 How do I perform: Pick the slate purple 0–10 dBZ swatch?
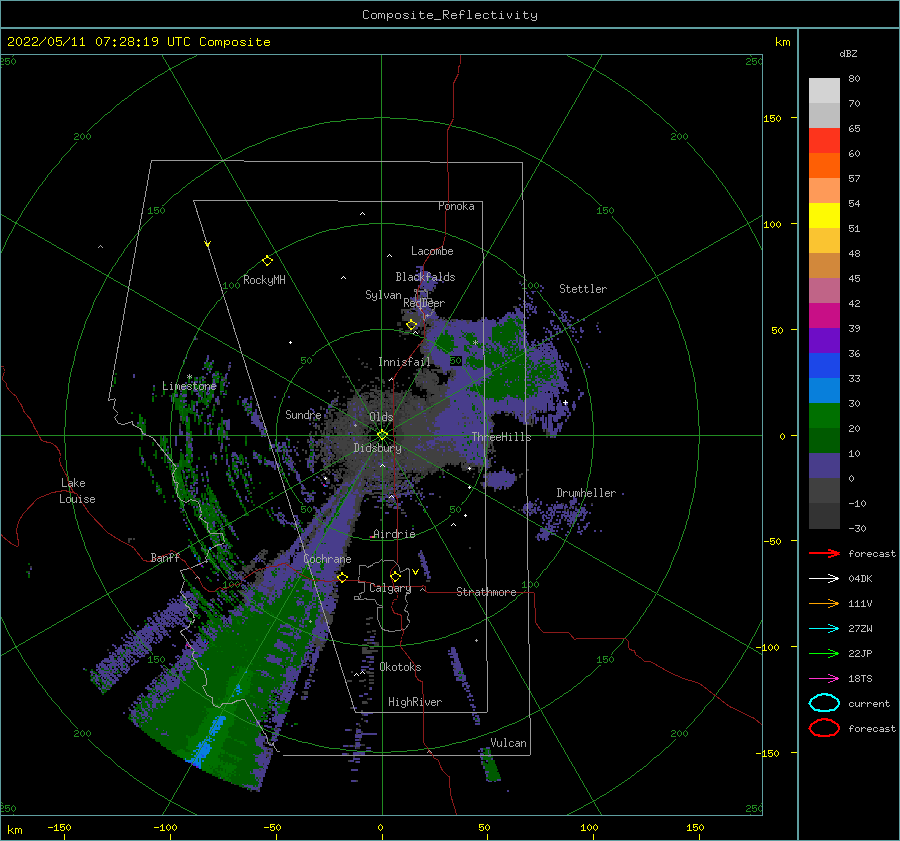click(824, 466)
